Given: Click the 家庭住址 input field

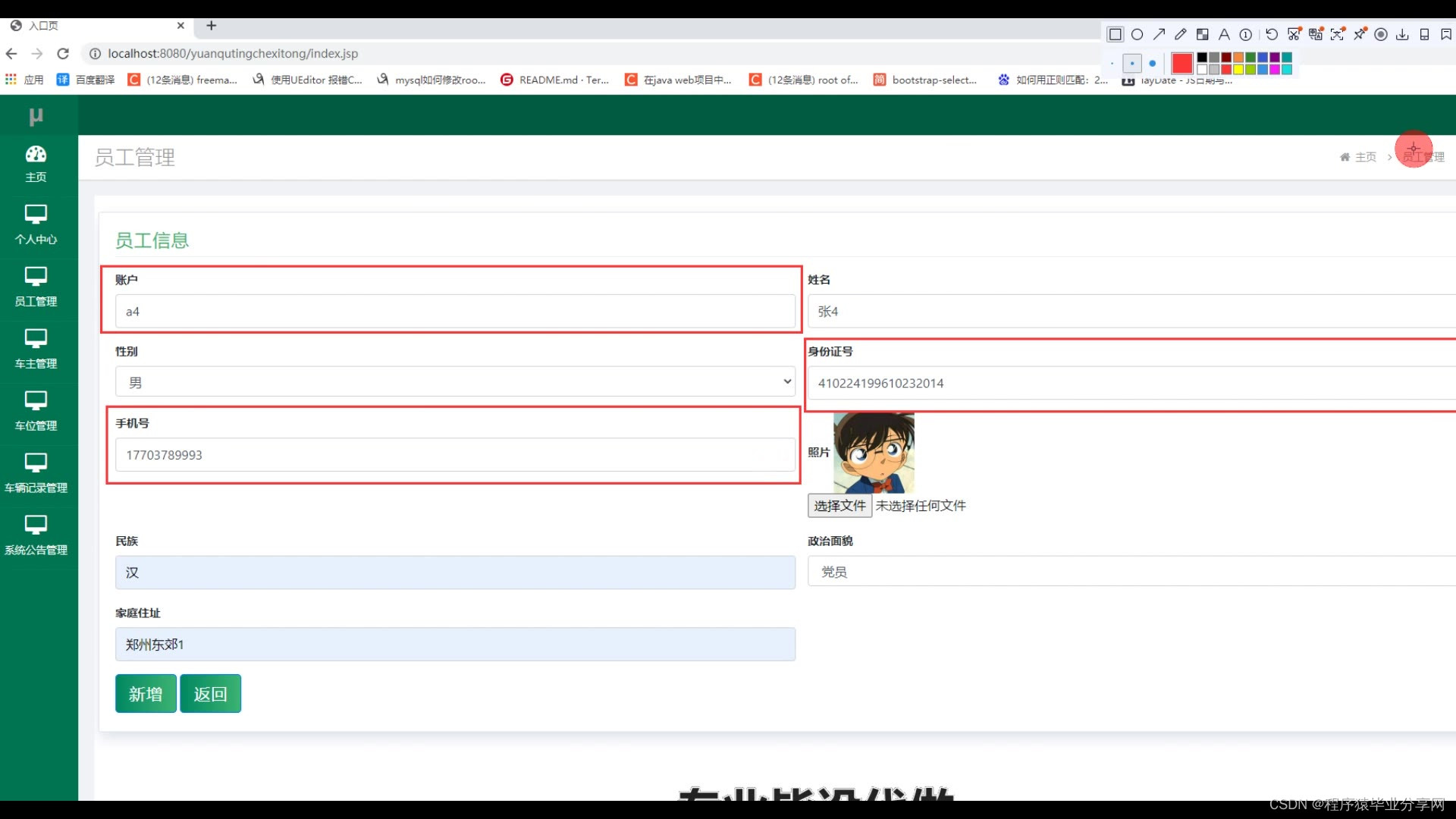Looking at the screenshot, I should (455, 644).
